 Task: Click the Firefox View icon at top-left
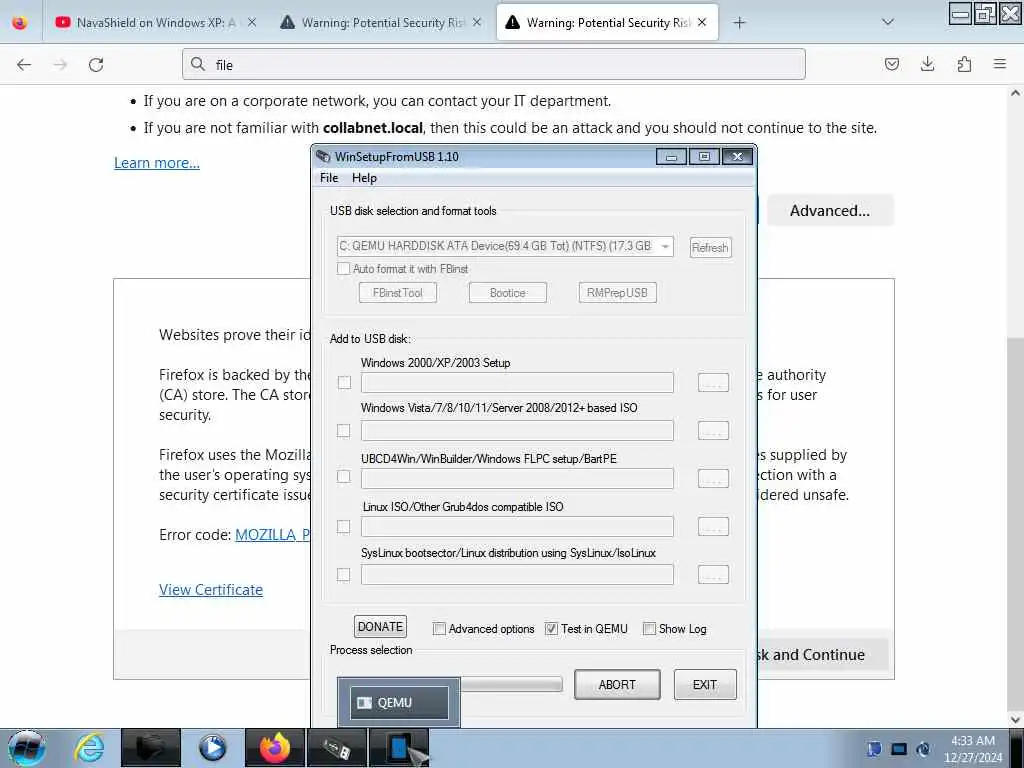pos(20,22)
